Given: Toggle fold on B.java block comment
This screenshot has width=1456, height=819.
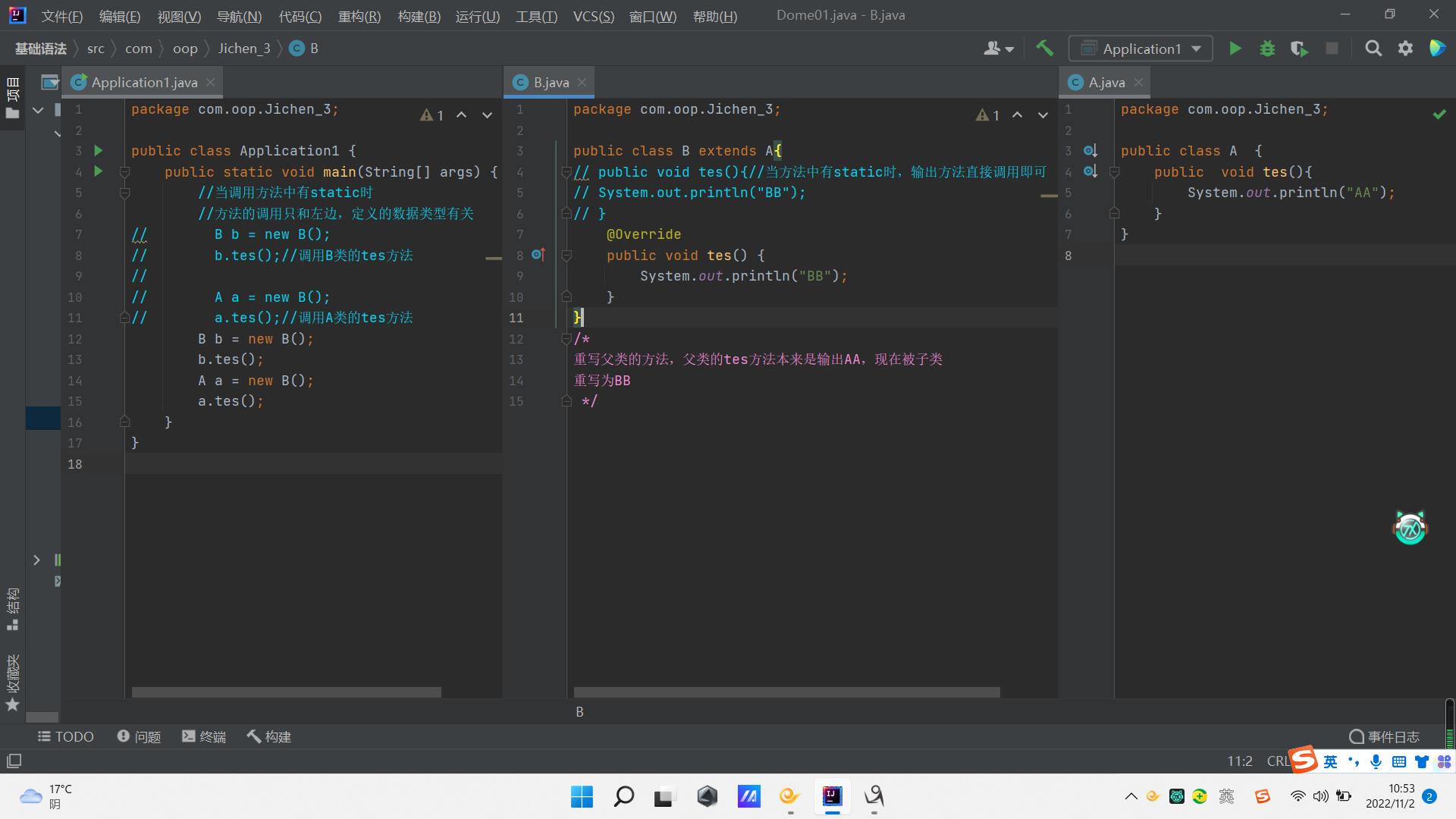Looking at the screenshot, I should 566,339.
